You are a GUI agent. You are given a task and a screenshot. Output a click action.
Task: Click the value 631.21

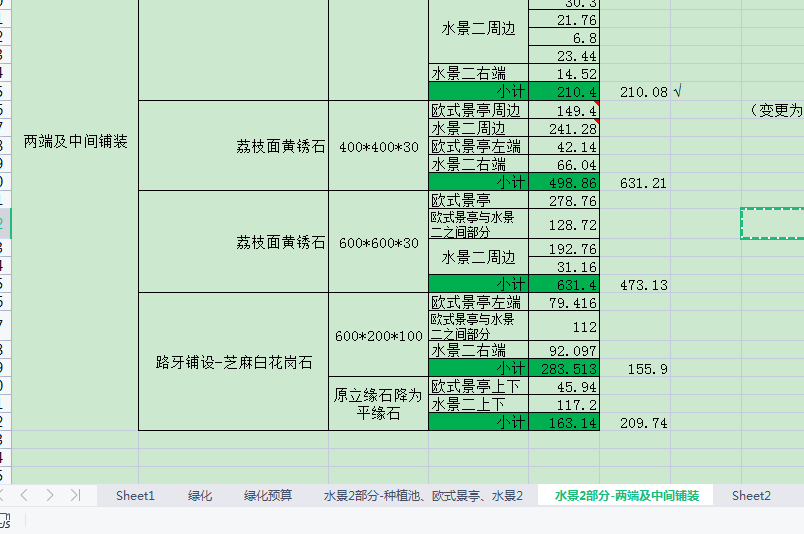(635, 182)
